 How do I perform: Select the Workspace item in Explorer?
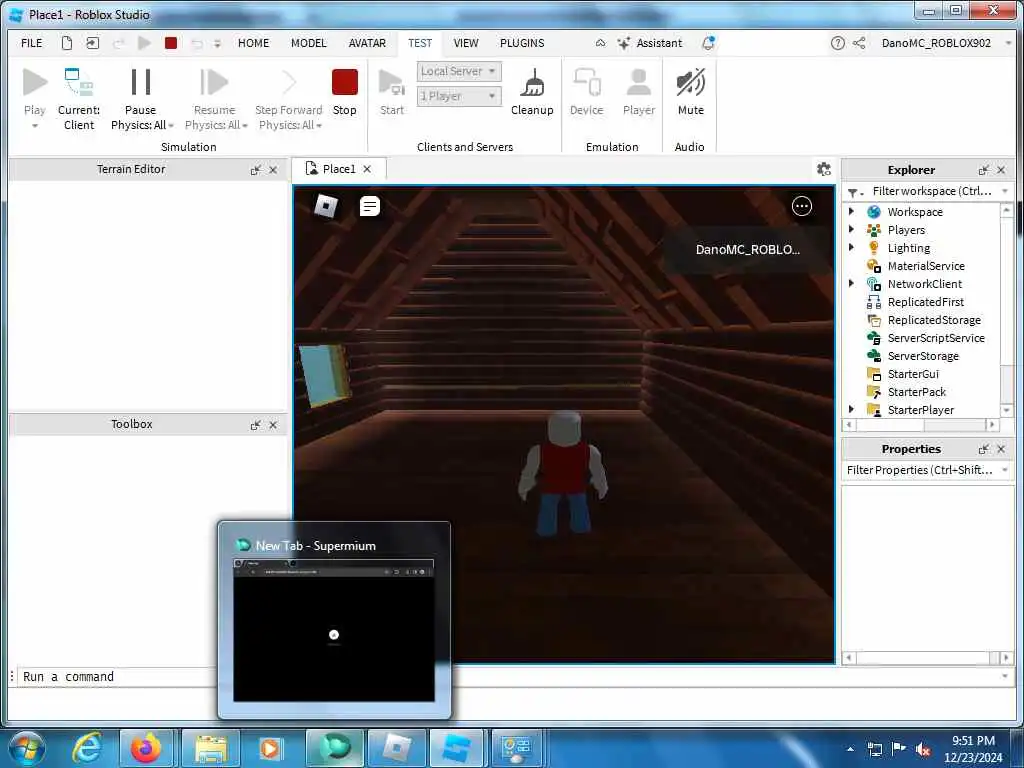pos(914,212)
